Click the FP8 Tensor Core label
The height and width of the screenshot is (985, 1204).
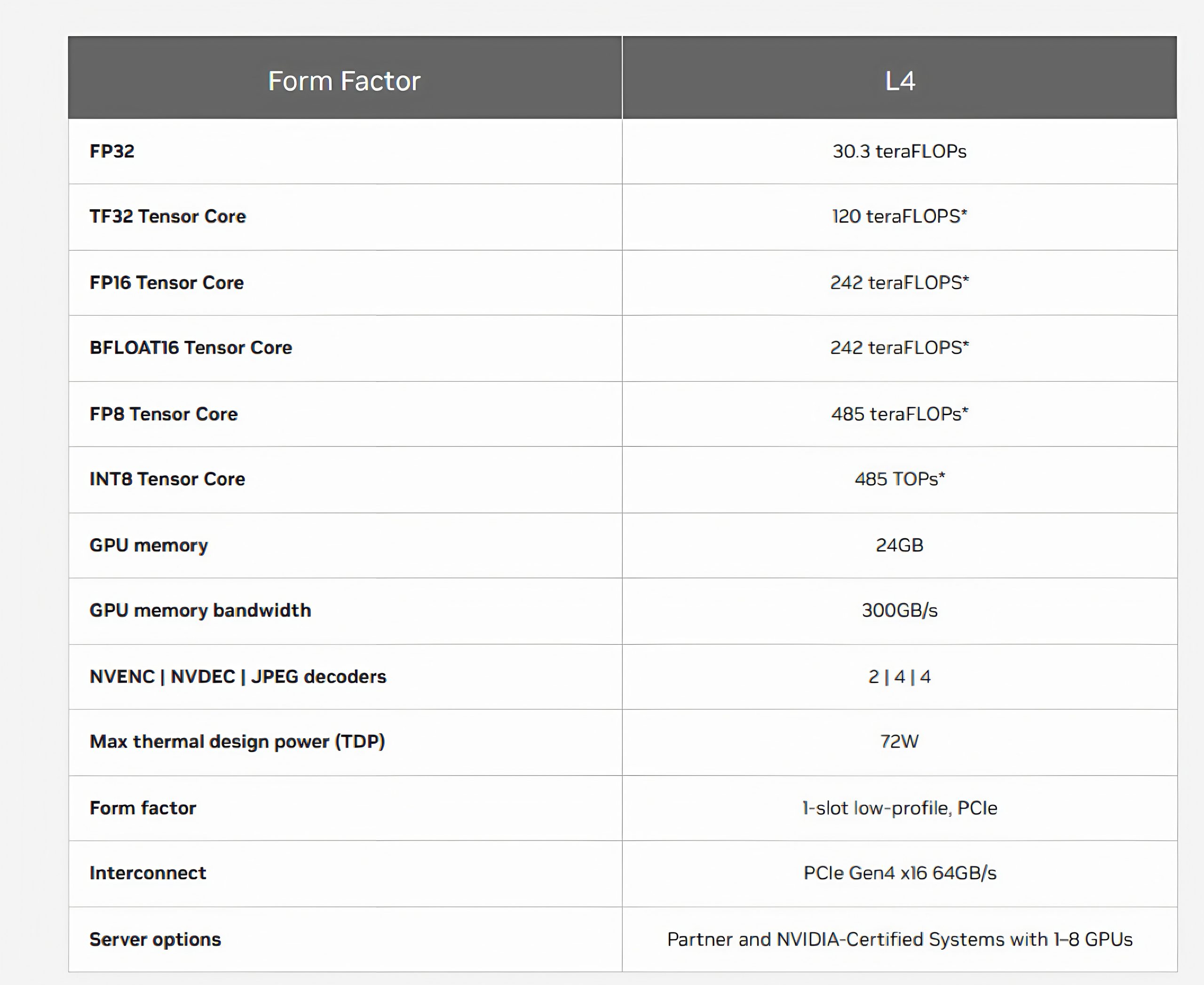[164, 414]
